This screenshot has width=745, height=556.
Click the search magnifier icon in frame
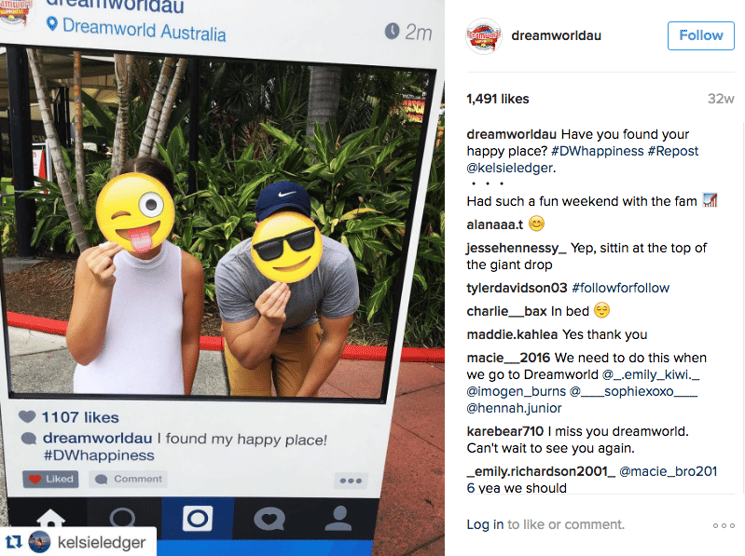123,518
